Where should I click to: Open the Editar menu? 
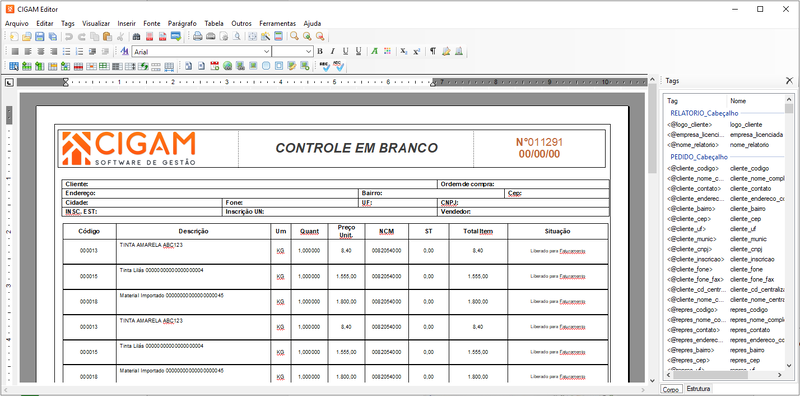point(45,23)
